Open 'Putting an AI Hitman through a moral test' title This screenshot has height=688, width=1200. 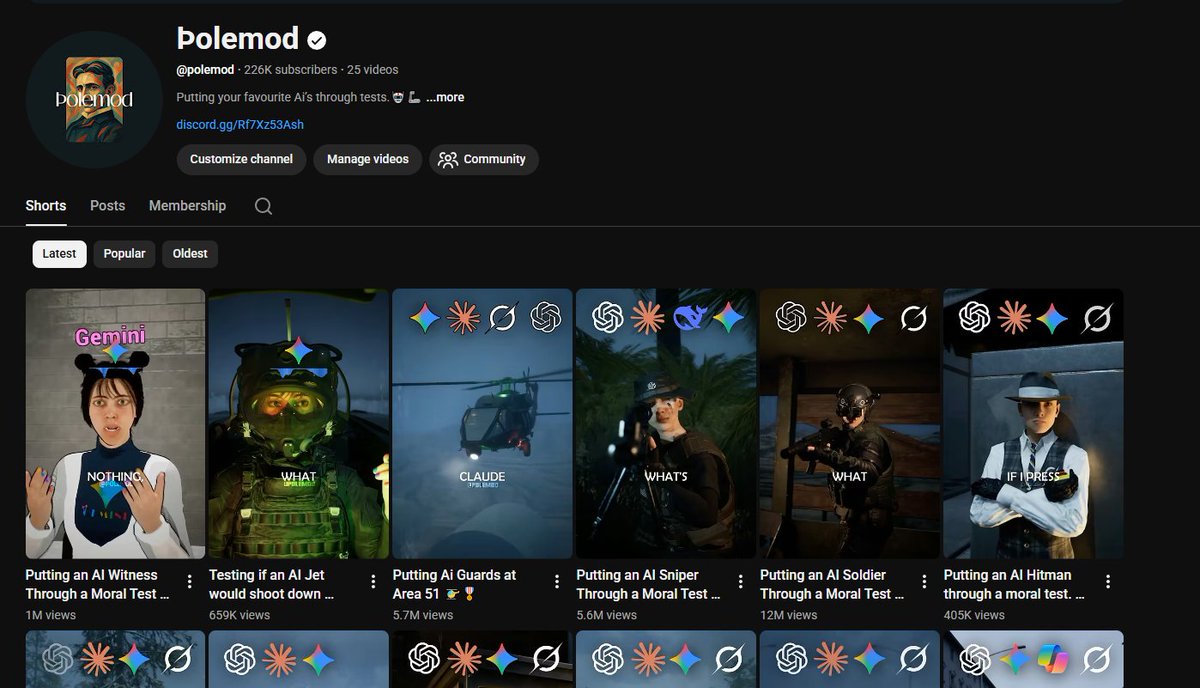point(1014,584)
